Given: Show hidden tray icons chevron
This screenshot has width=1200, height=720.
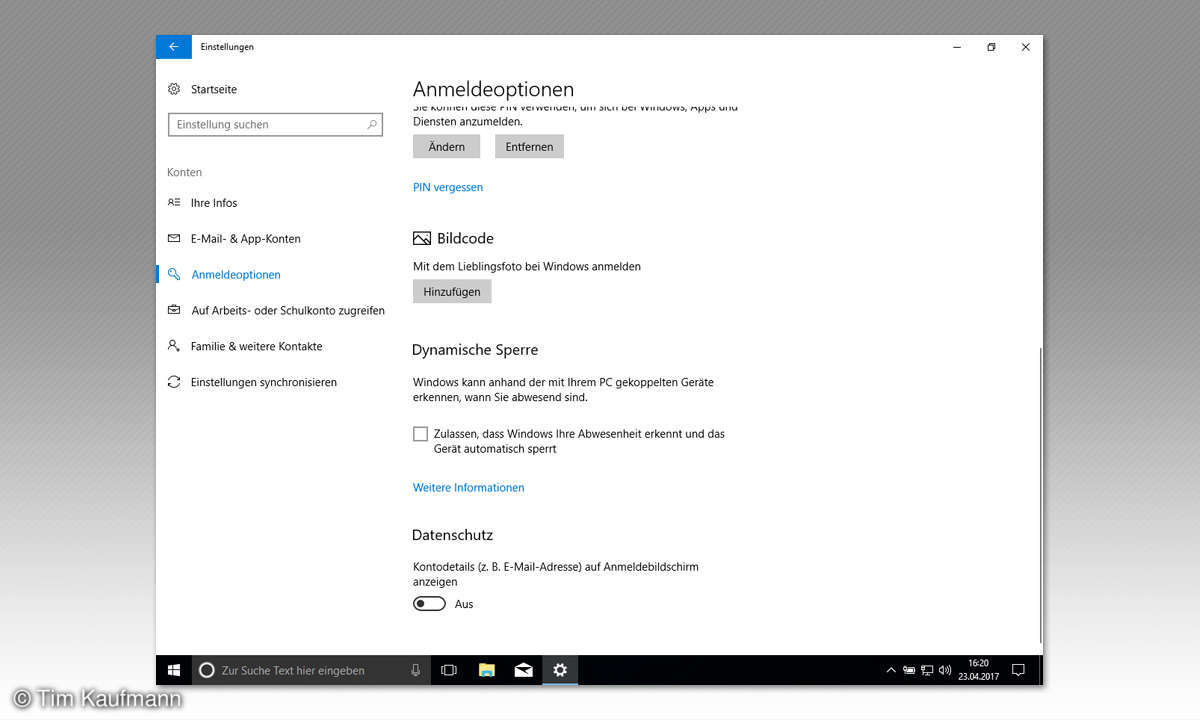Looking at the screenshot, I should click(891, 670).
